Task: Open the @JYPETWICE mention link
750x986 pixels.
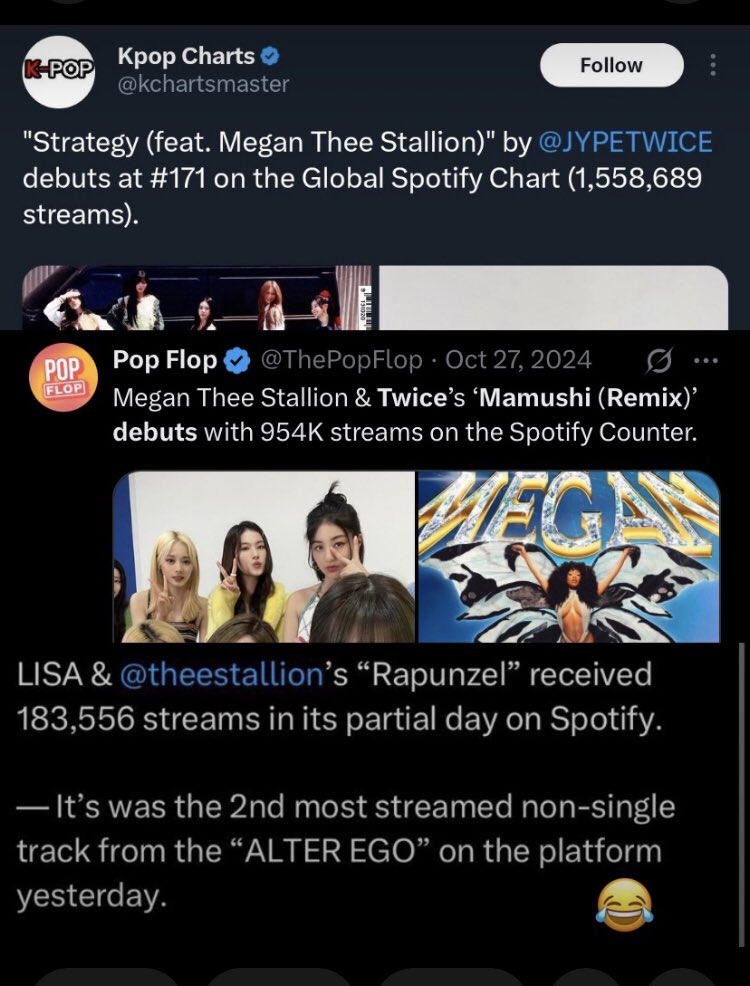Action: (x=626, y=142)
